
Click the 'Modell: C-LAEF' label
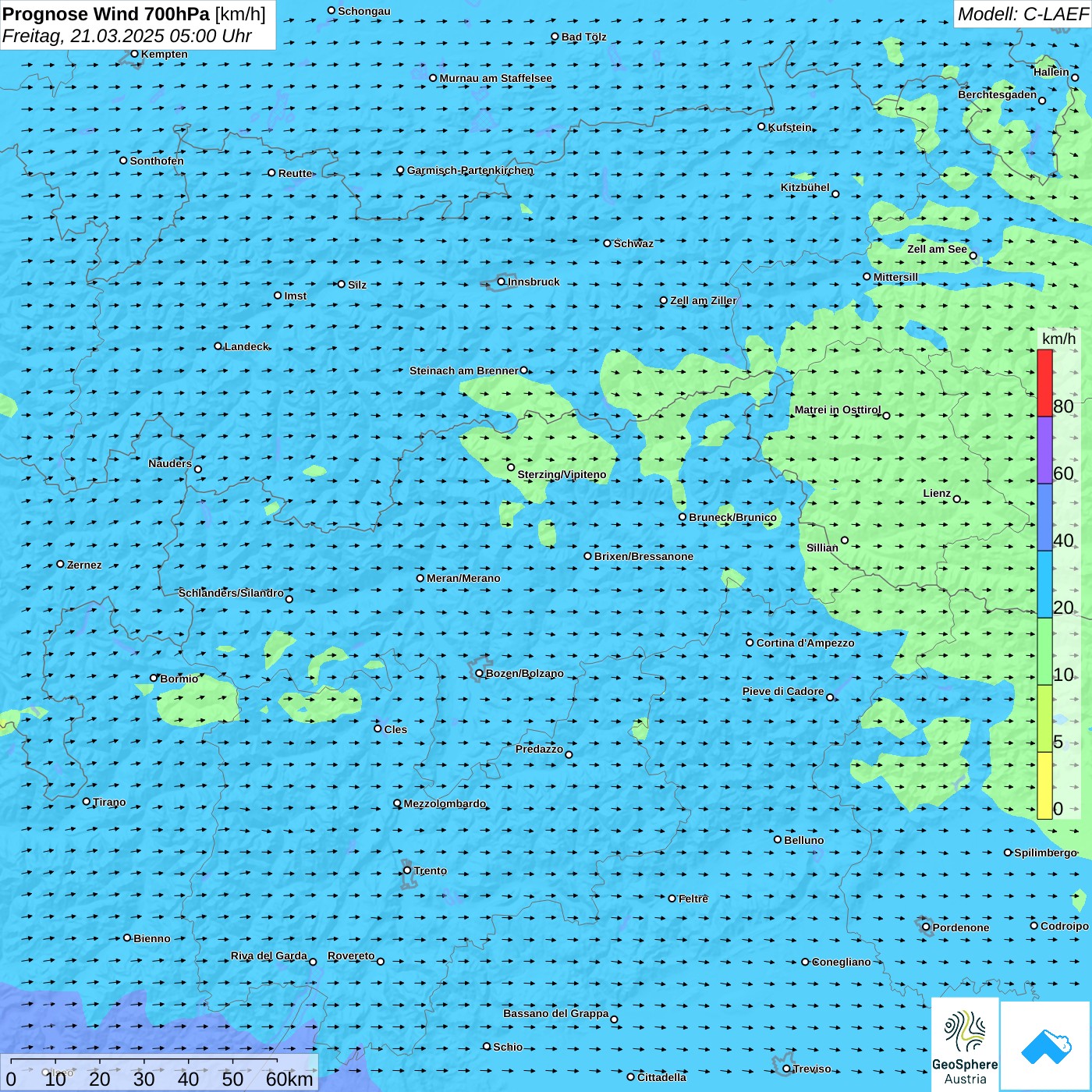pyautogui.click(x=1023, y=14)
